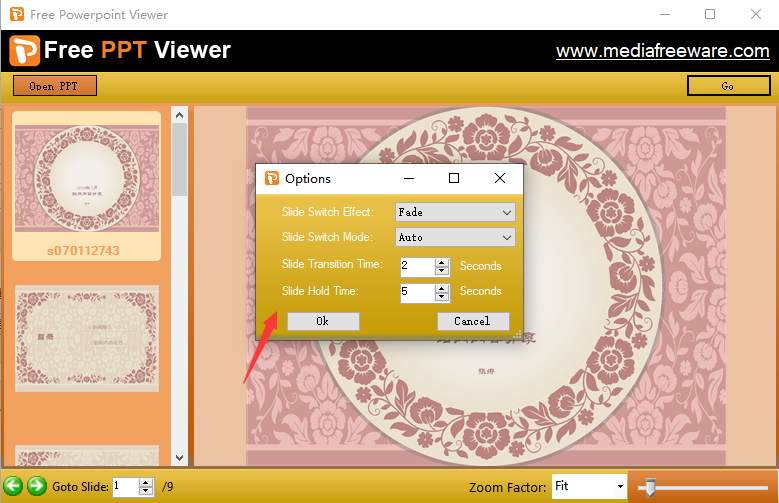779x503 pixels.
Task: Visit the www.mediafreeware.com link
Action: pos(662,51)
